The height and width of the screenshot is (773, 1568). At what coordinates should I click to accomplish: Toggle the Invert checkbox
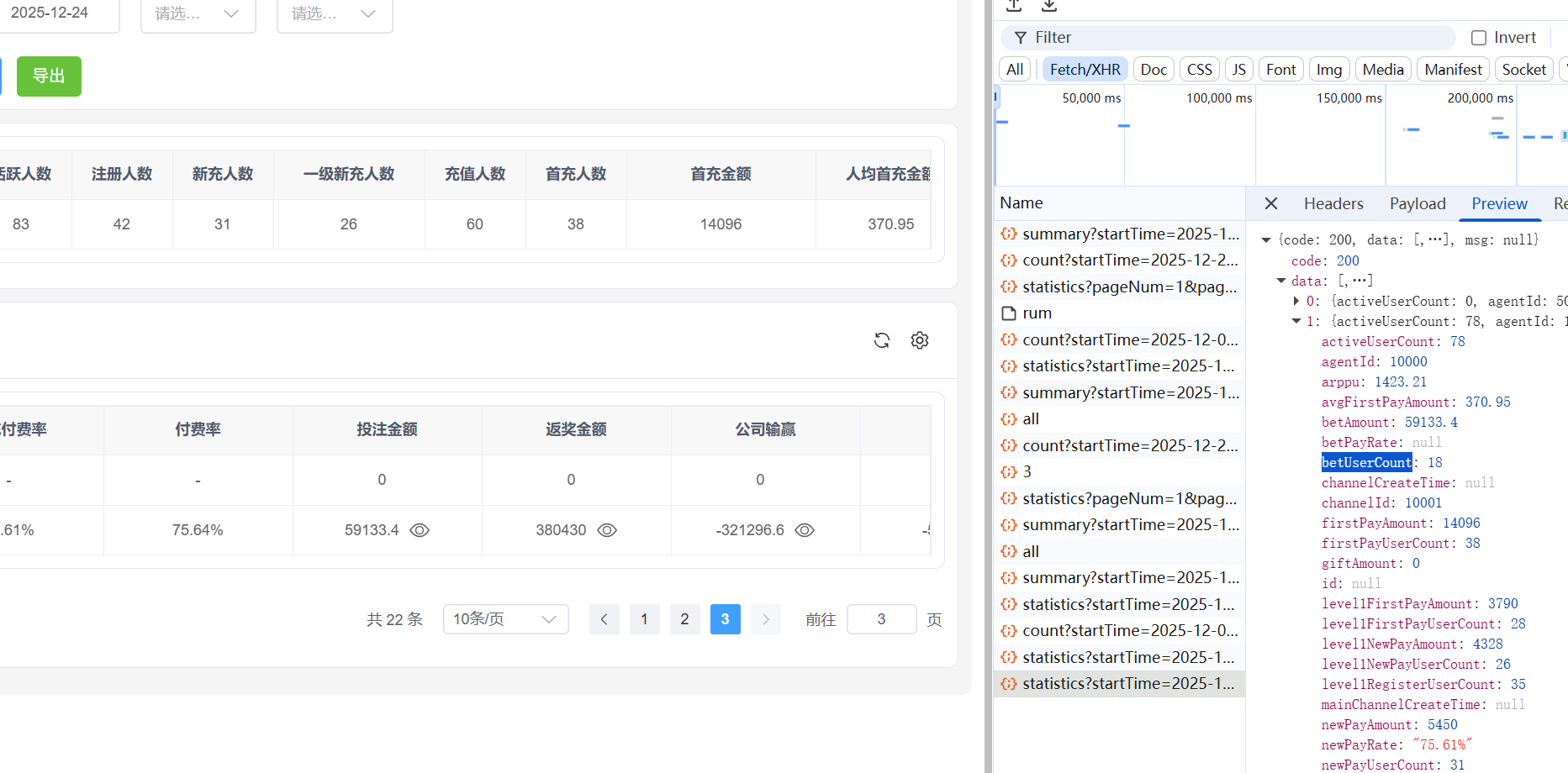1479,37
